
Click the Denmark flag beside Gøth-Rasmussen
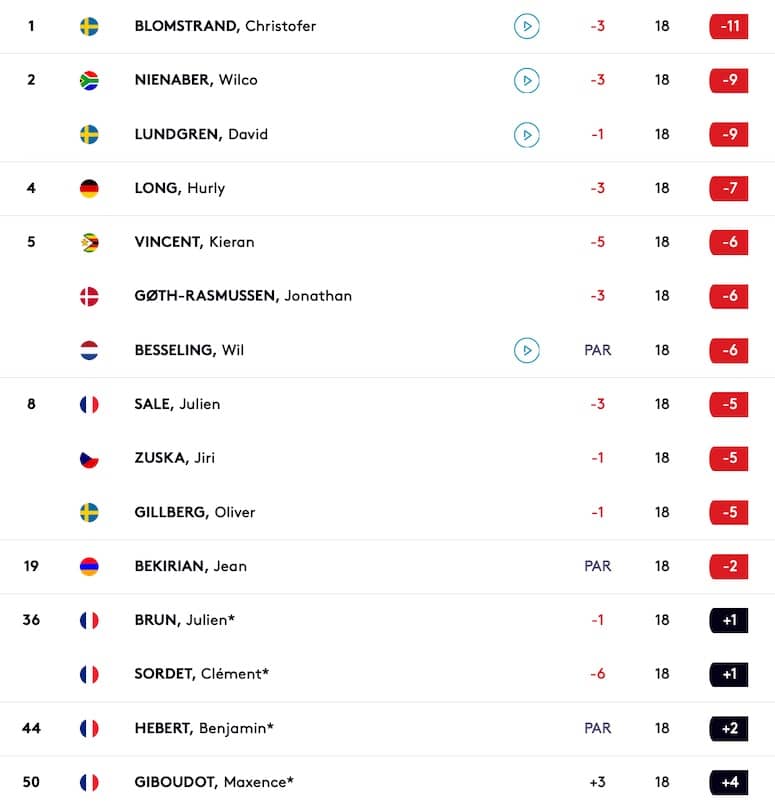(x=89, y=296)
